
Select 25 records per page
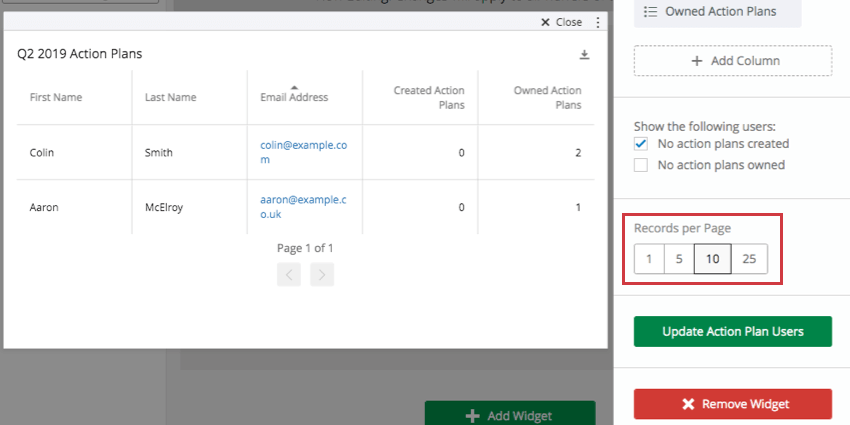[749, 259]
